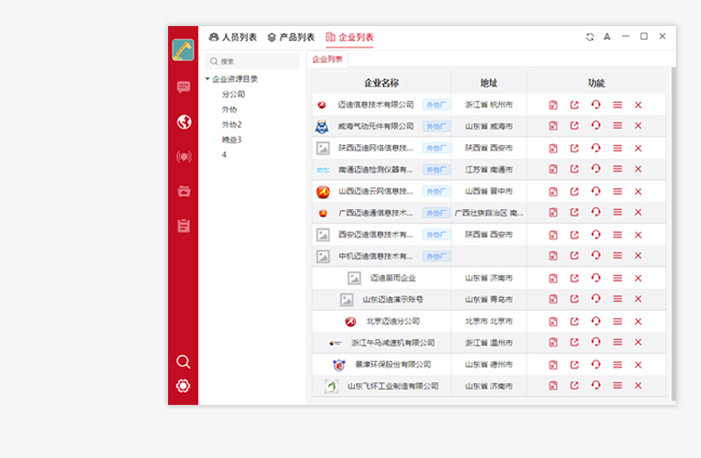Select the tree item labeled 4
The width and height of the screenshot is (701, 458).
click(x=224, y=155)
